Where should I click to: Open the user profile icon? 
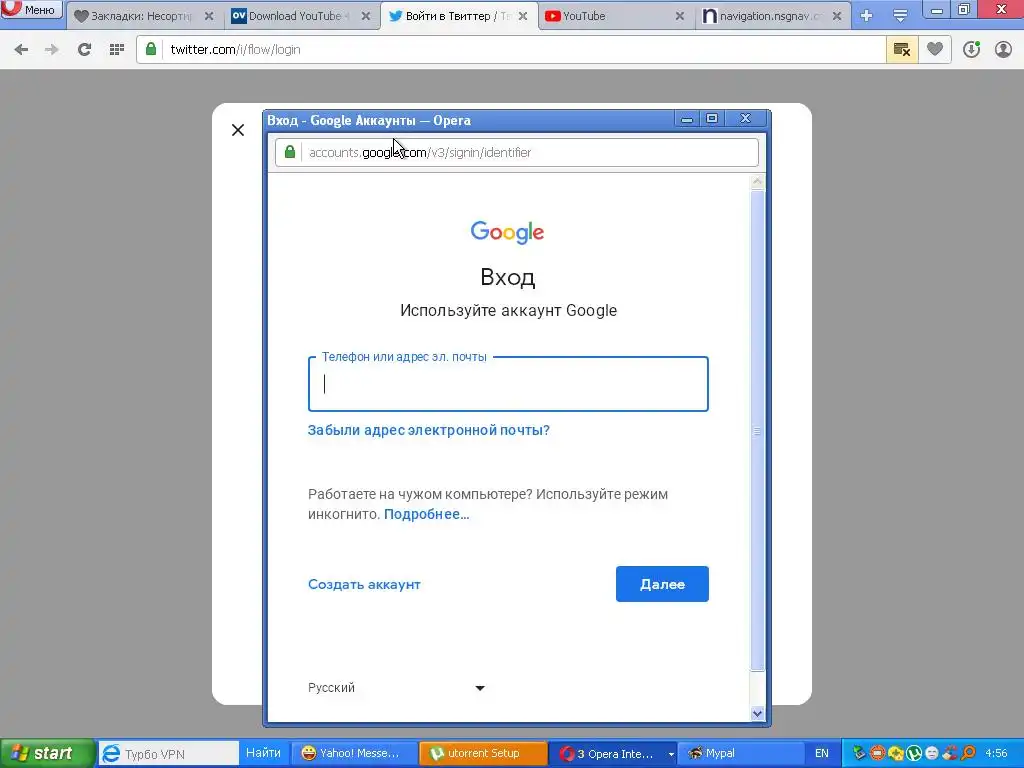click(1003, 50)
